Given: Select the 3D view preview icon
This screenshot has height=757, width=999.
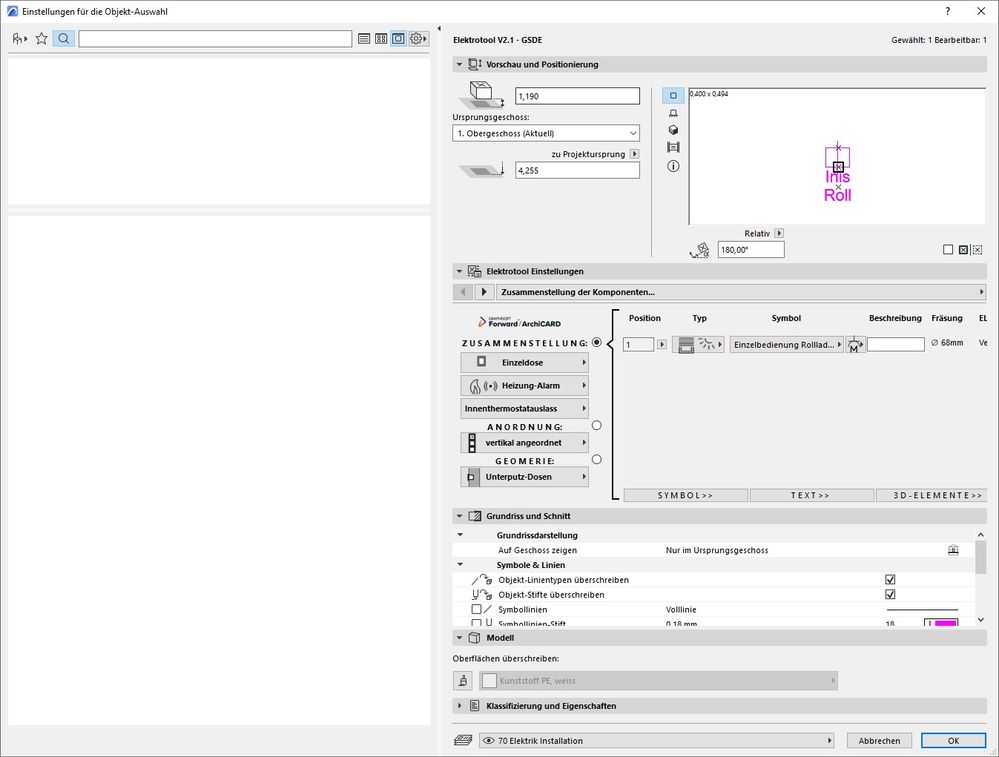Looking at the screenshot, I should click(673, 130).
